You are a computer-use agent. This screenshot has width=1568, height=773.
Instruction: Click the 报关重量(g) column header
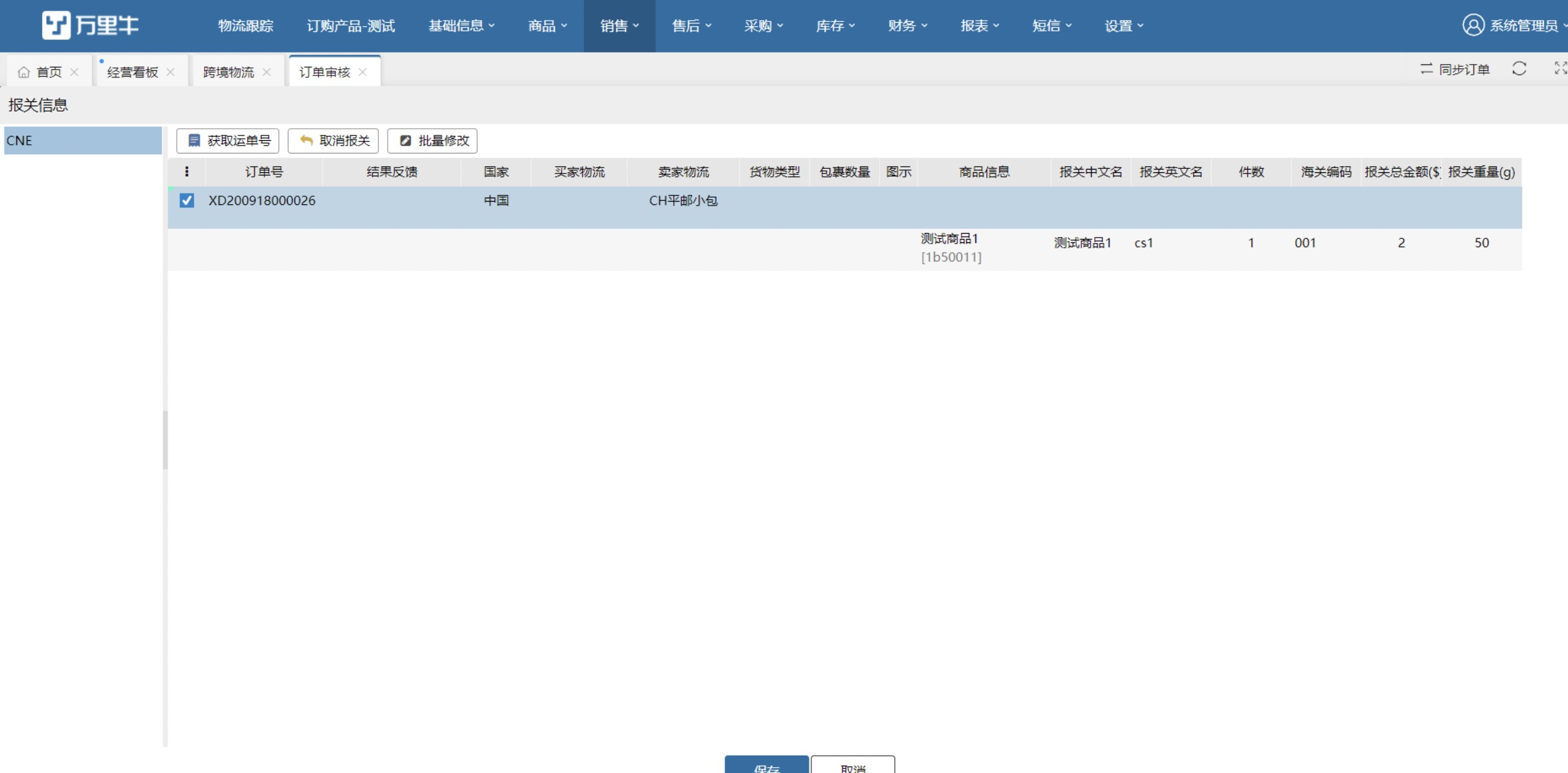point(1481,172)
